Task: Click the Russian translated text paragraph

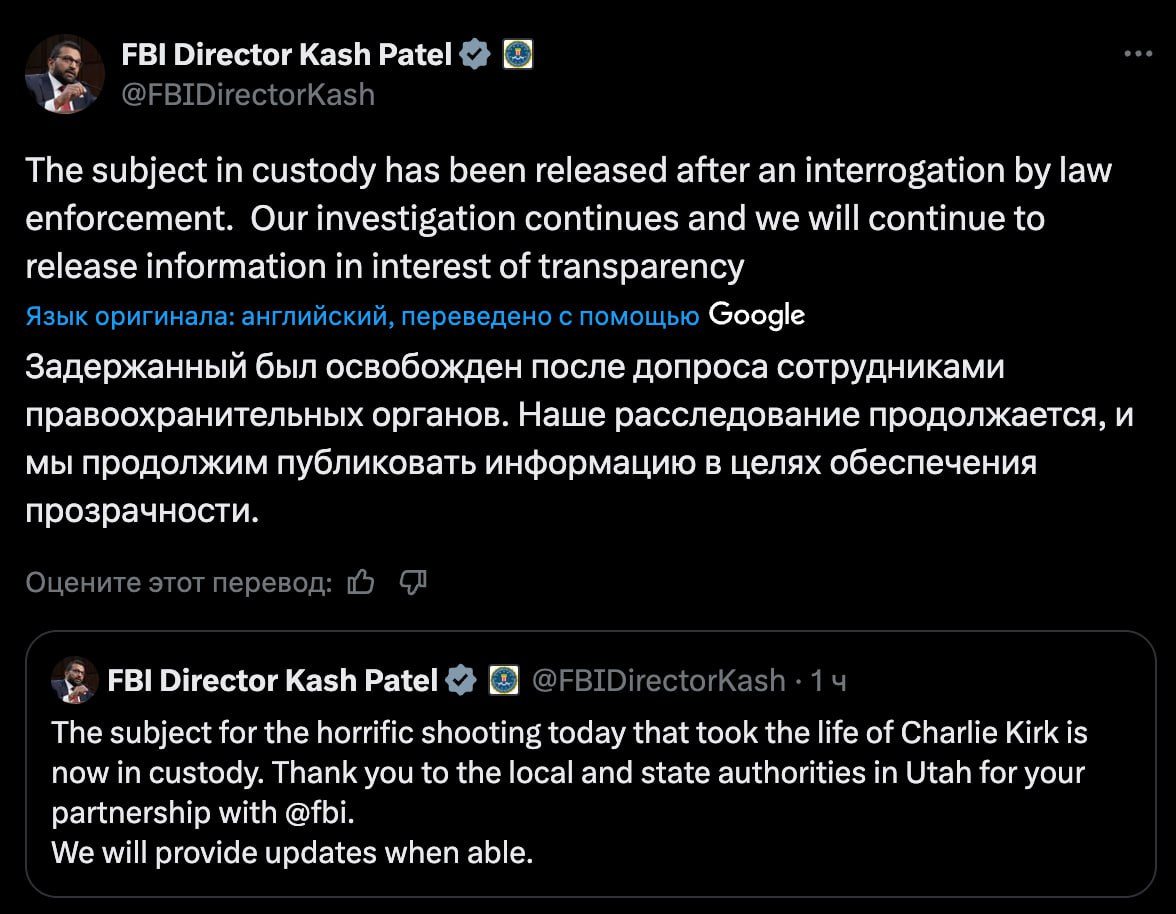Action: pos(579,439)
